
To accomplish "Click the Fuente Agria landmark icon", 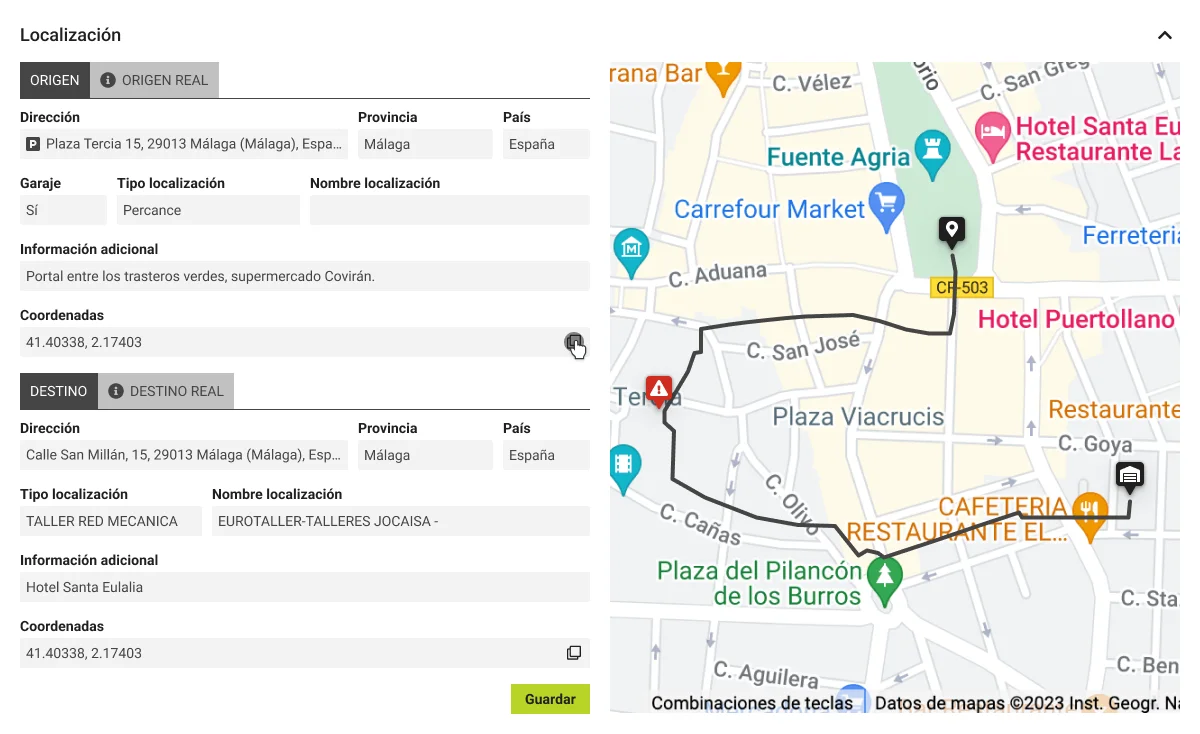I will [x=933, y=151].
